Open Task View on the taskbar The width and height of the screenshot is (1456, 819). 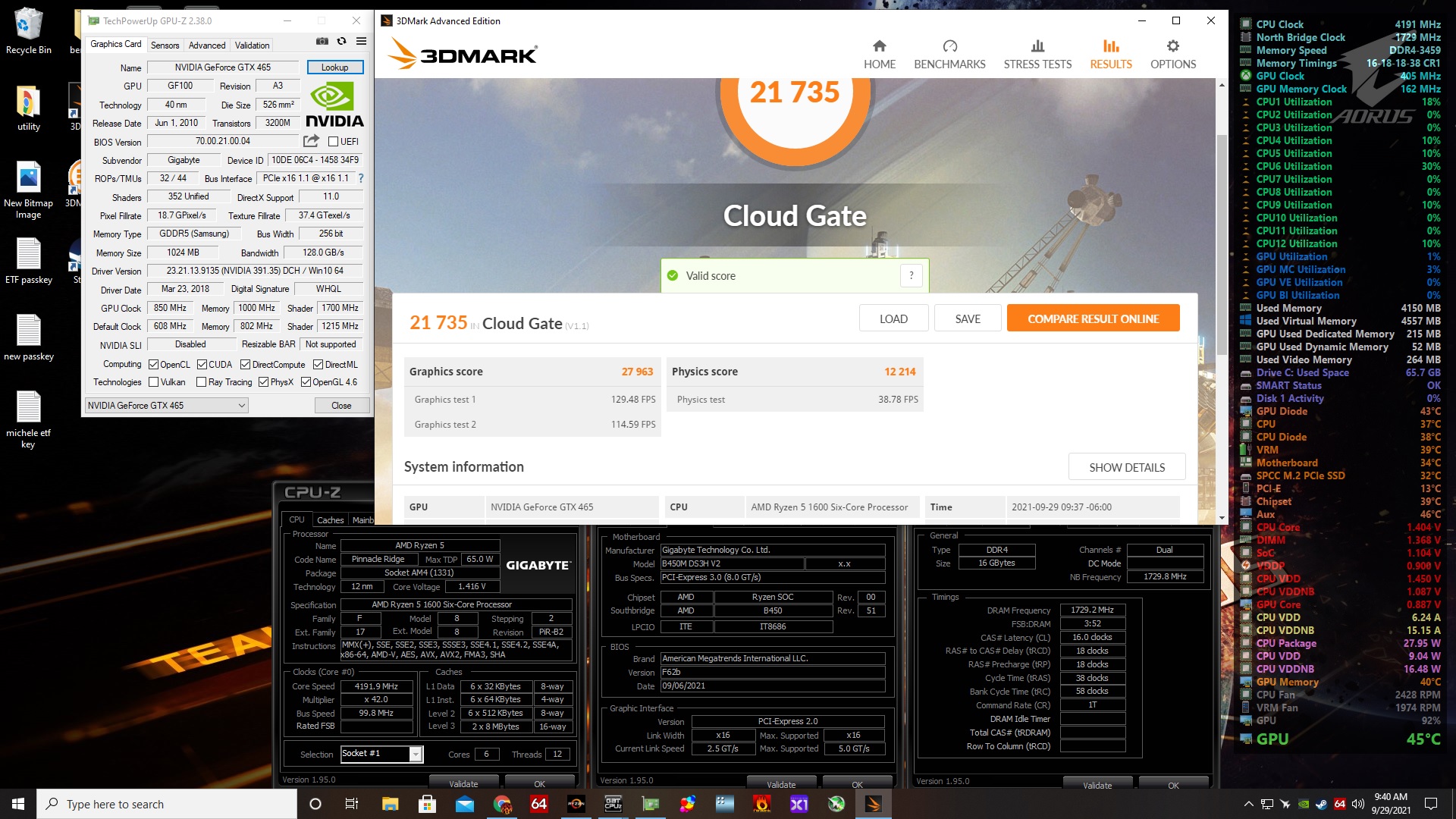[352, 804]
